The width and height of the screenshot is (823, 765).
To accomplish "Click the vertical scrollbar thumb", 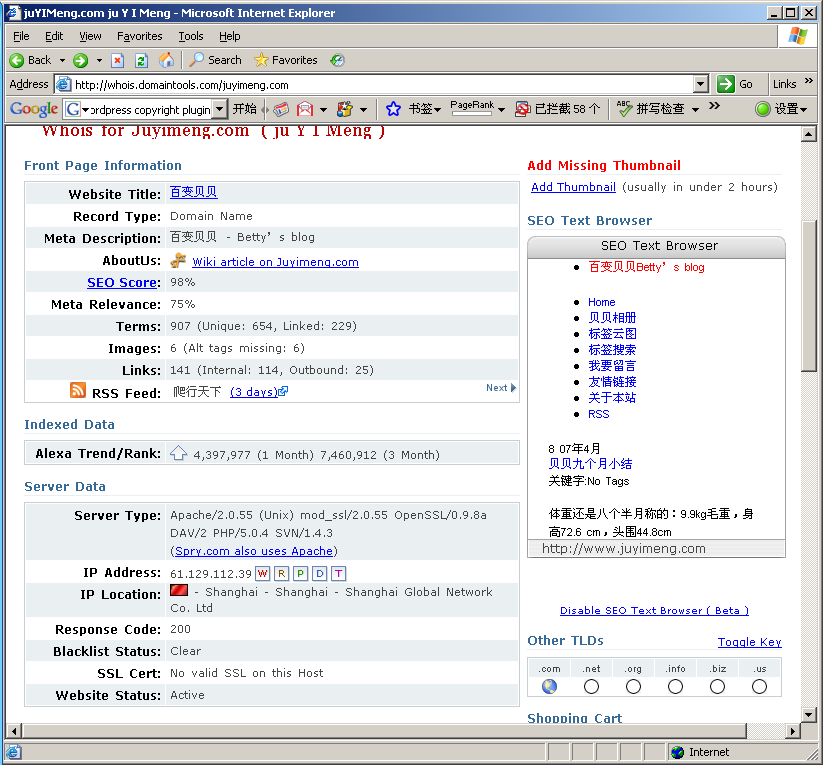I will 808,297.
